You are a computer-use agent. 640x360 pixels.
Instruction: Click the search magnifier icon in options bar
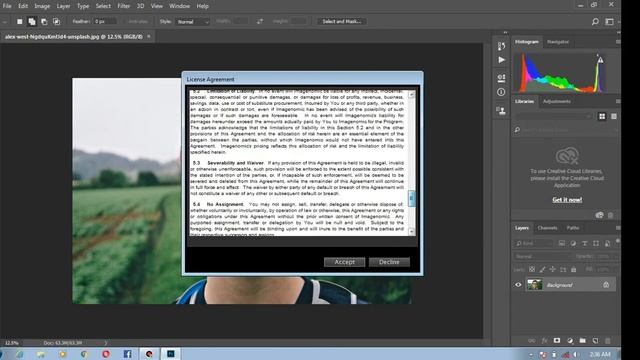[x=595, y=22]
